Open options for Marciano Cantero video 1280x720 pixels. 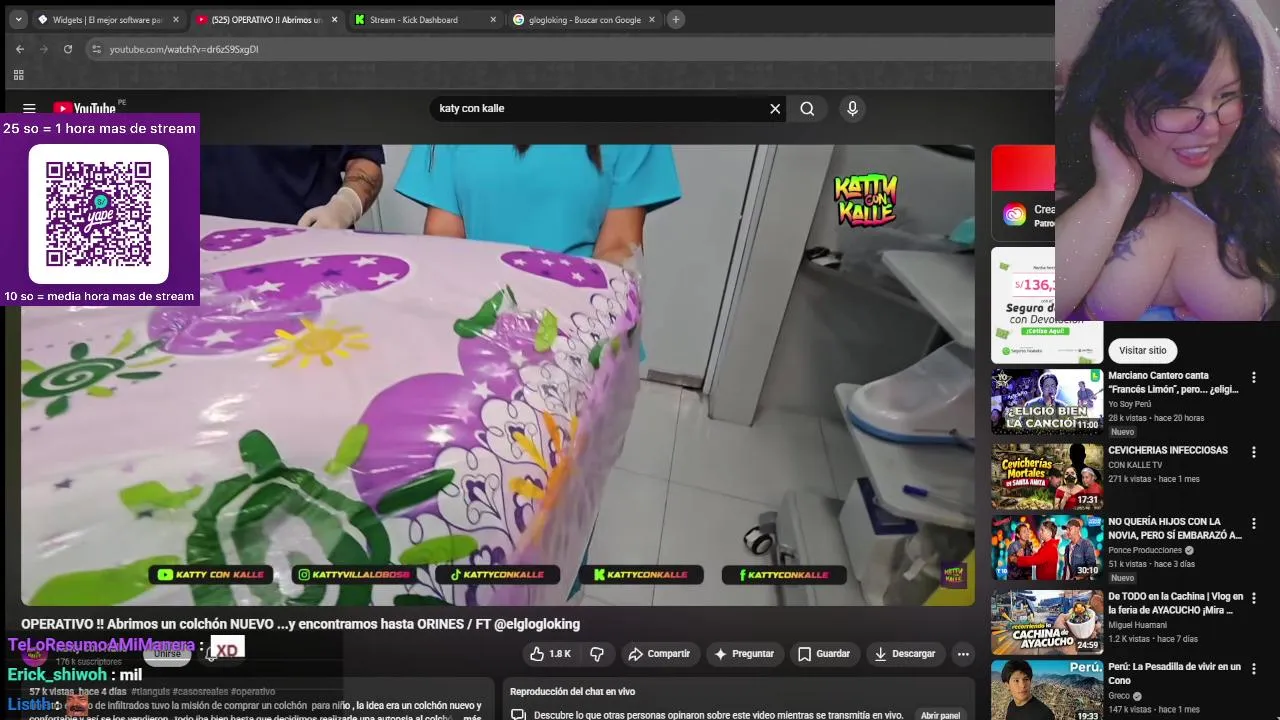click(1253, 378)
